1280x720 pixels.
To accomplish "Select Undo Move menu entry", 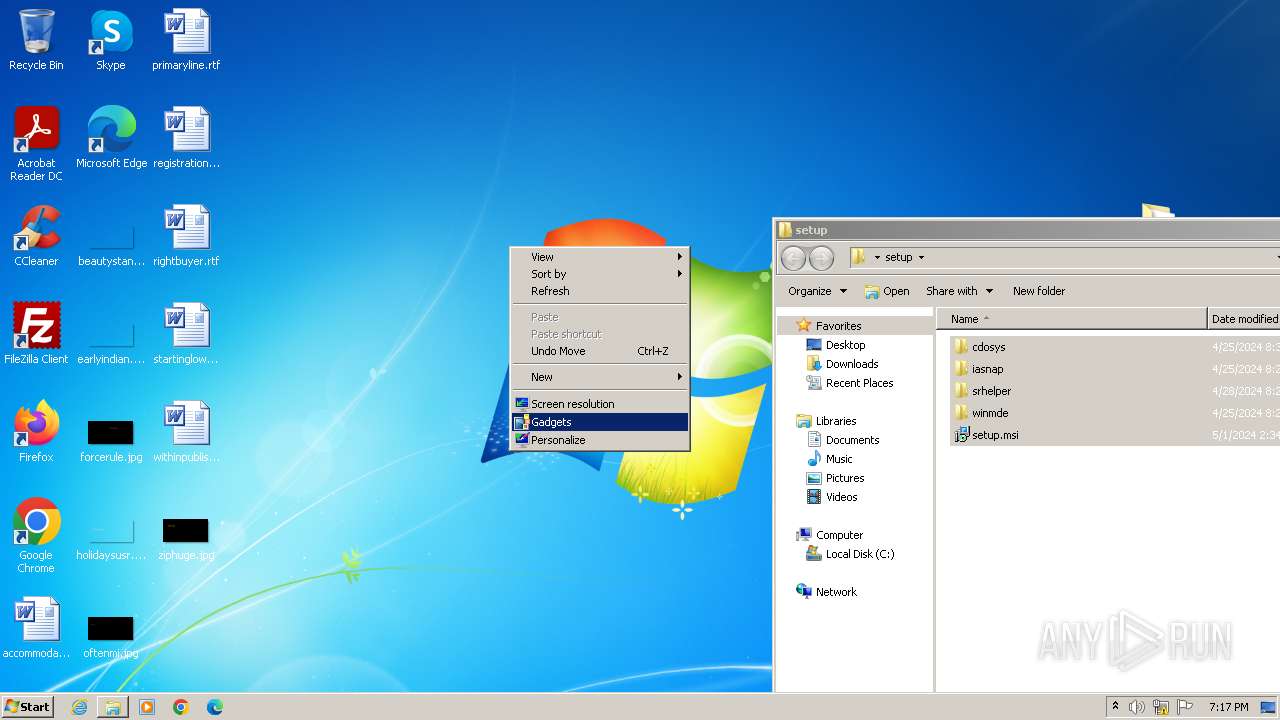I will click(x=600, y=351).
